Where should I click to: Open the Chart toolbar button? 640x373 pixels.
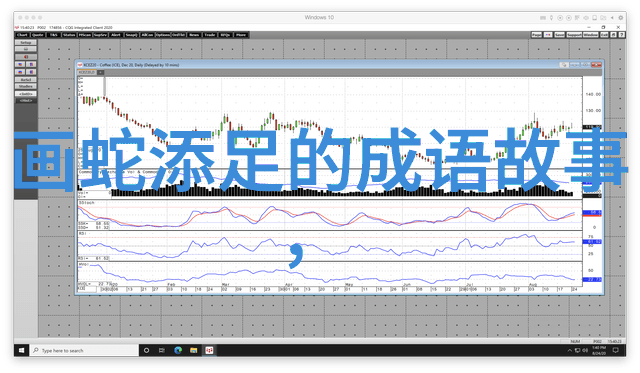point(22,35)
